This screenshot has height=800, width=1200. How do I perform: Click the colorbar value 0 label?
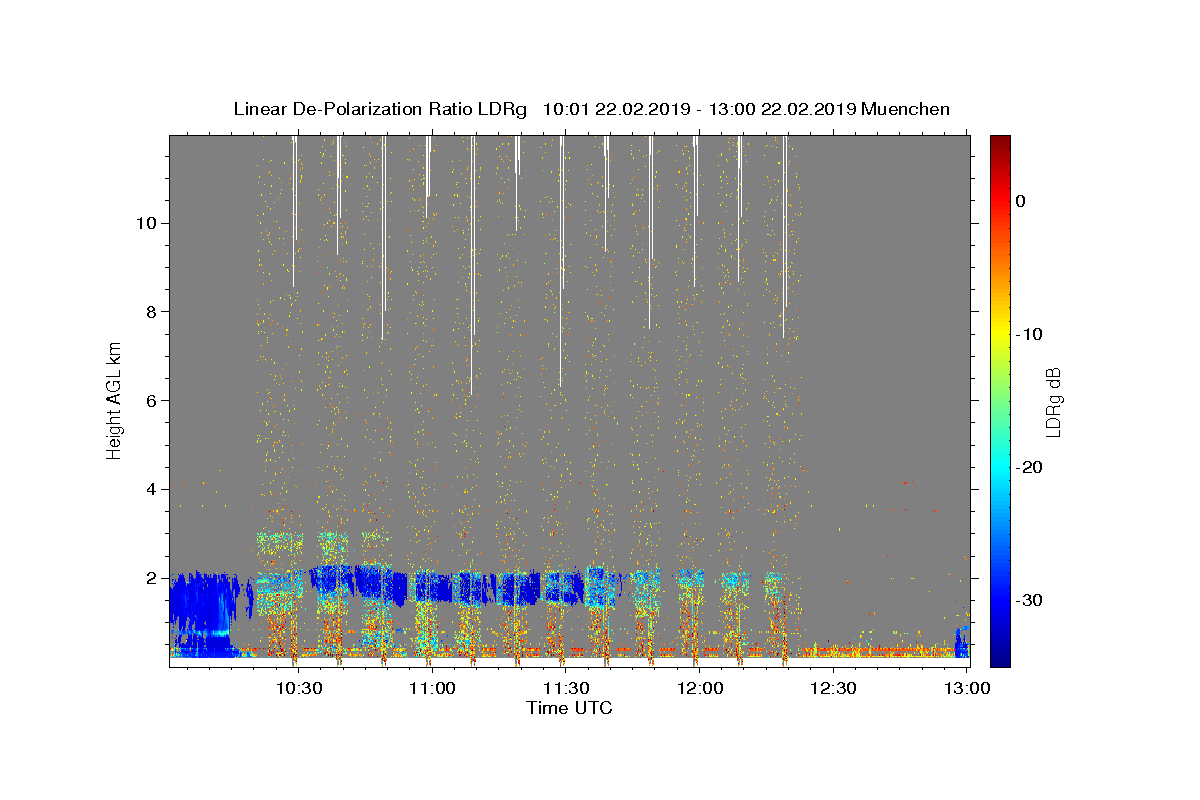click(1021, 201)
